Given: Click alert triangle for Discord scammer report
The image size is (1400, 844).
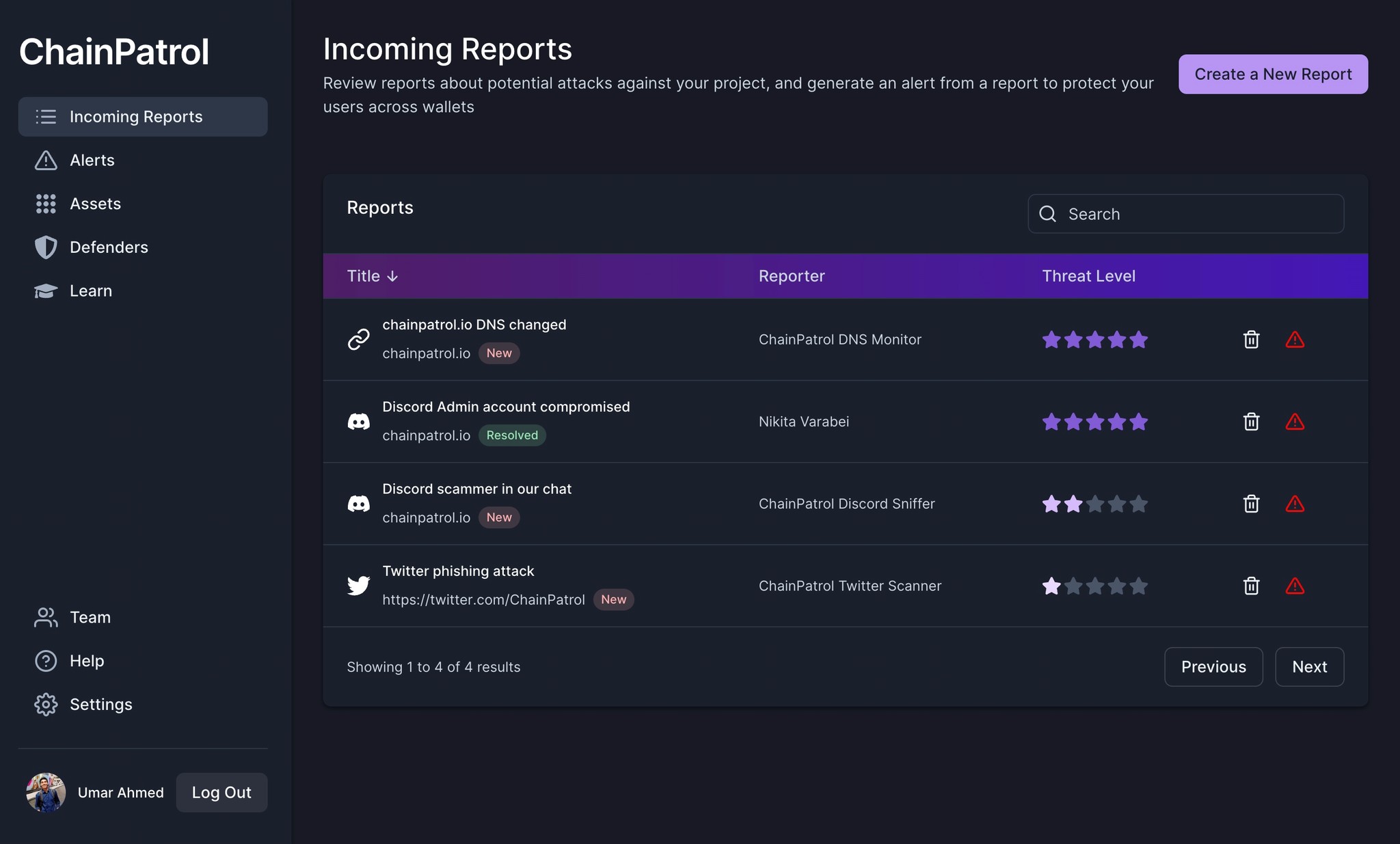Looking at the screenshot, I should coord(1295,504).
